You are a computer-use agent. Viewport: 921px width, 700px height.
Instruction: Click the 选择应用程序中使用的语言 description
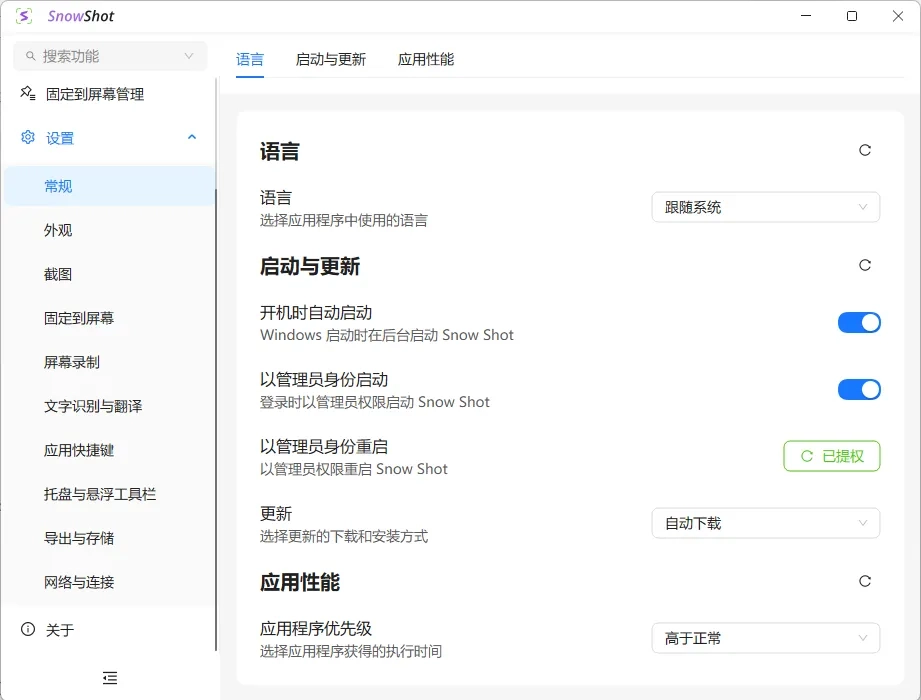click(344, 221)
